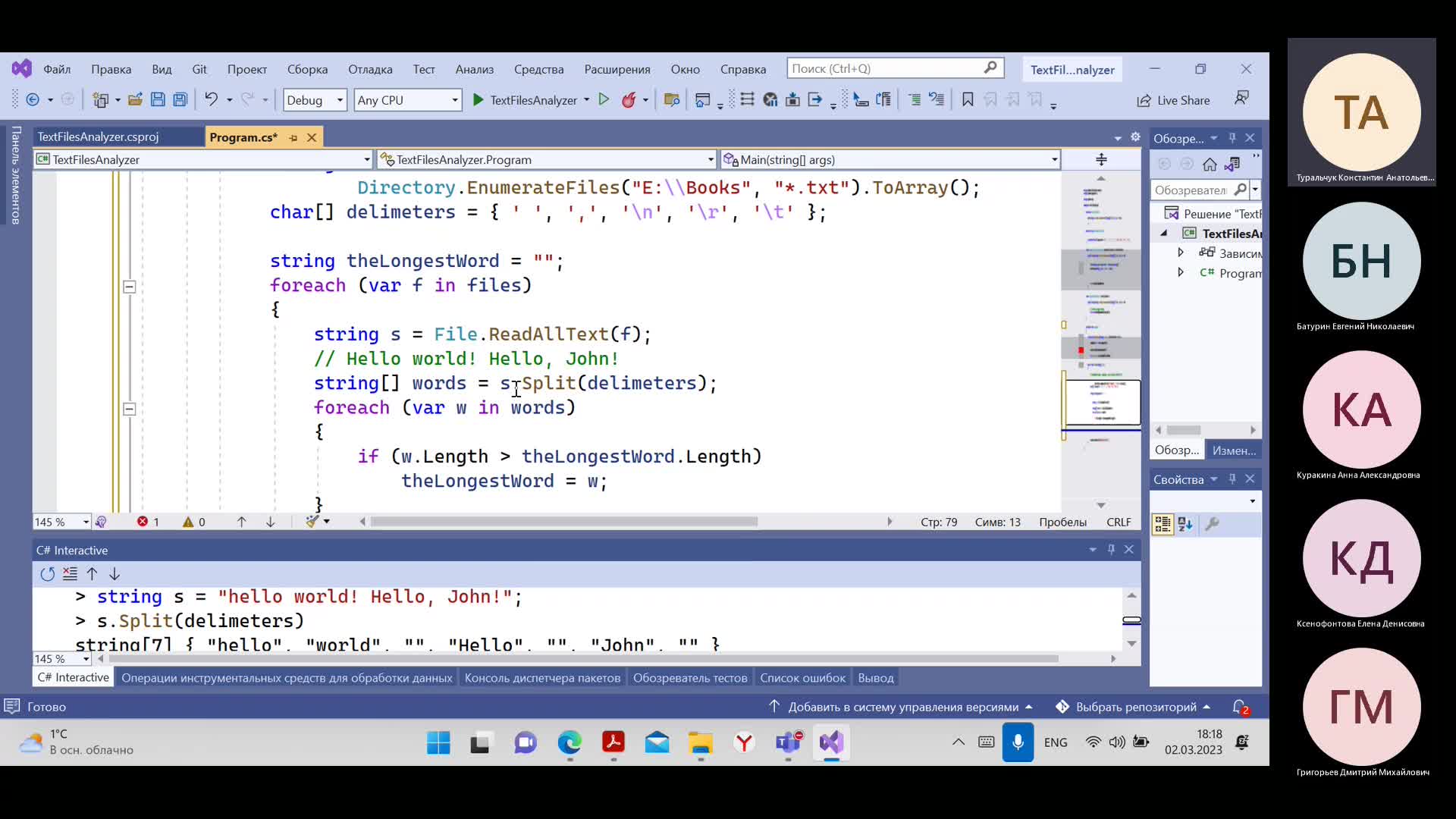Click the New Project toolbar icon

pyautogui.click(x=100, y=99)
